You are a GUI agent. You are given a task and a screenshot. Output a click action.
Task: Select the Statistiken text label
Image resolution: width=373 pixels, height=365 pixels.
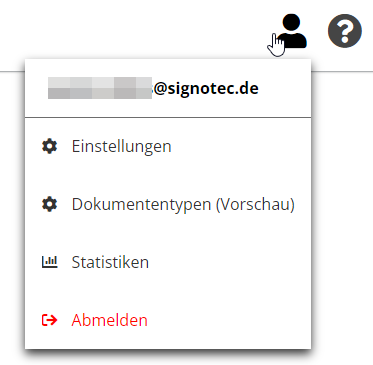(x=110, y=262)
